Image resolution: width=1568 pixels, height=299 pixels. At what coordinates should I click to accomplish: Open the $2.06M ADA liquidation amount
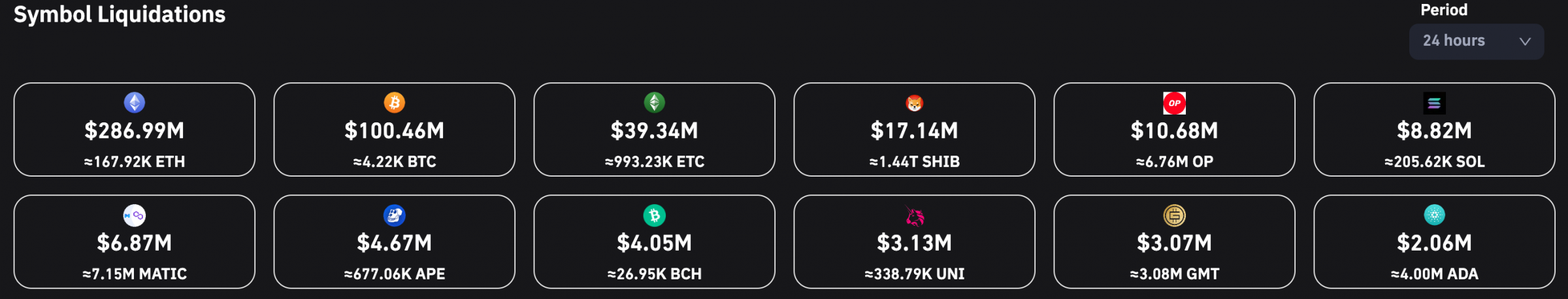pos(1435,243)
